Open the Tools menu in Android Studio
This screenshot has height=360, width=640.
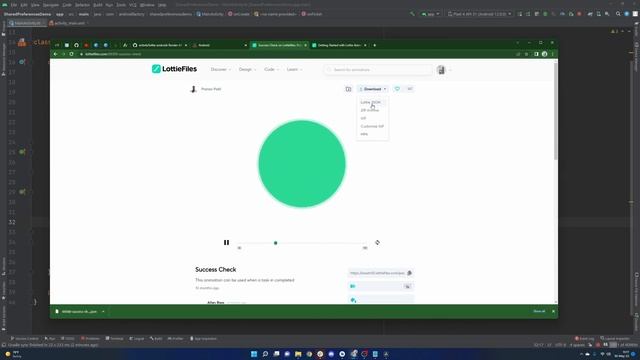click(x=121, y=5)
